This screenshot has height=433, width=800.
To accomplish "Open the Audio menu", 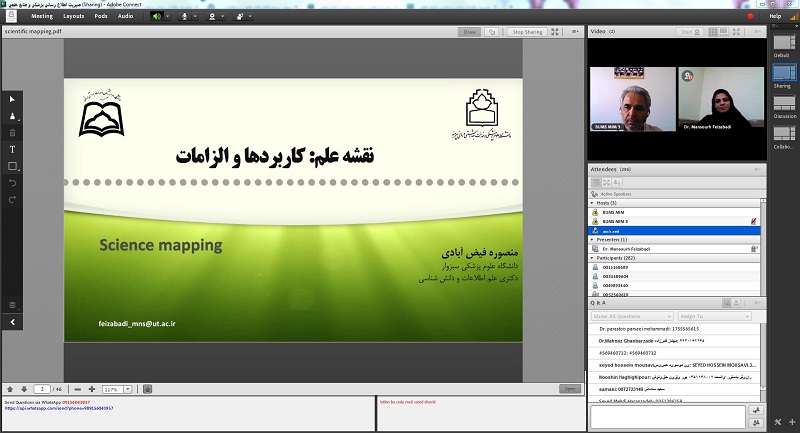I will 126,16.
